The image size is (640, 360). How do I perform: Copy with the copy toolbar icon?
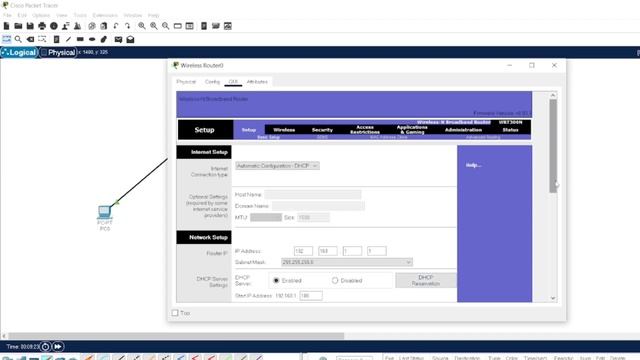tap(92, 26)
